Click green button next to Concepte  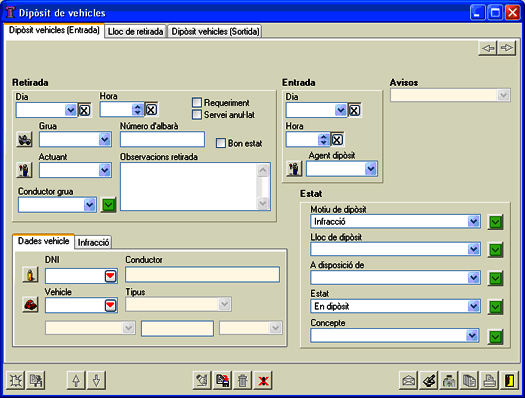click(x=496, y=337)
